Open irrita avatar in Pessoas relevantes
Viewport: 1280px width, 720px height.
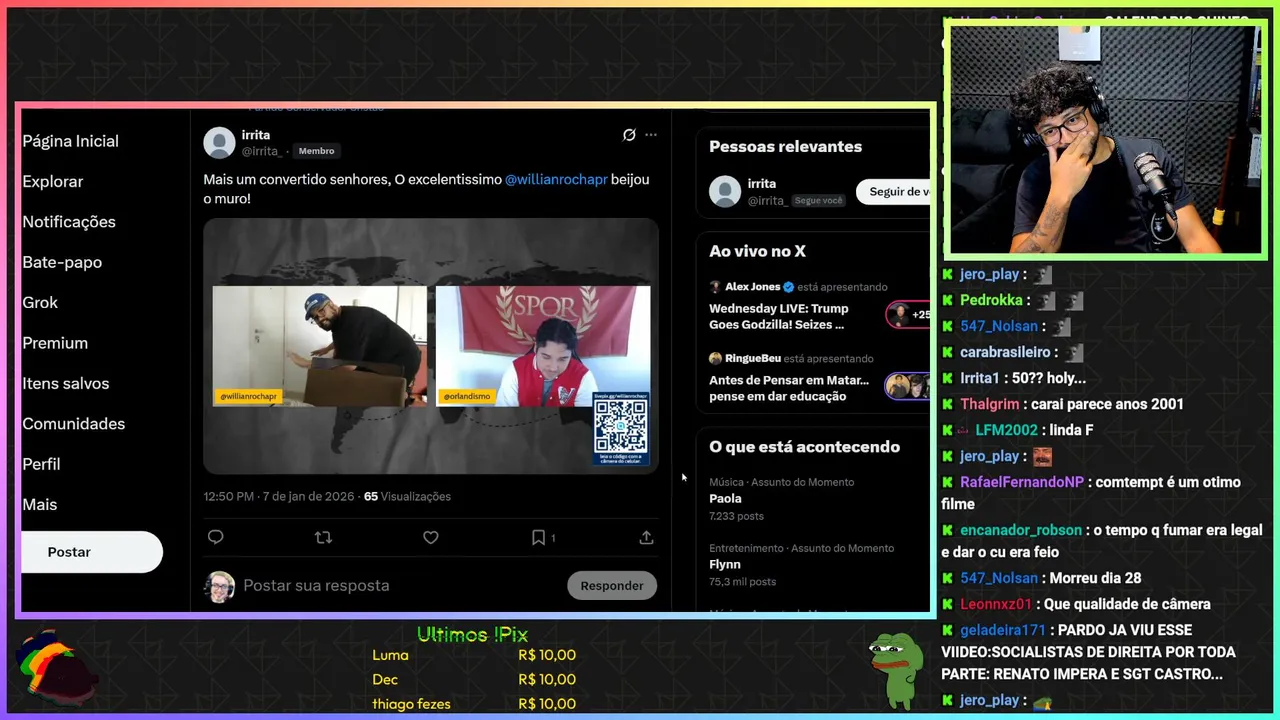point(725,191)
